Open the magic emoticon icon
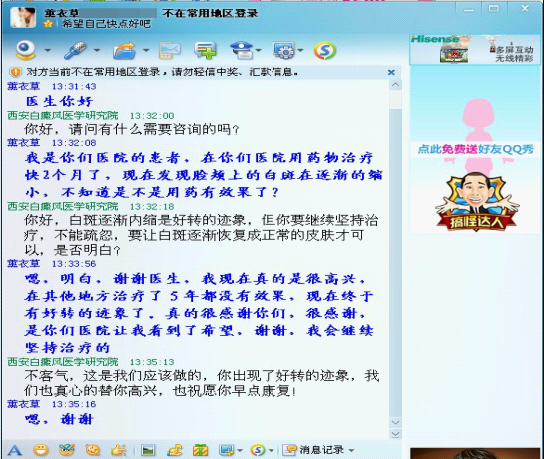Image resolution: width=544 pixels, height=459 pixels. click(x=67, y=450)
